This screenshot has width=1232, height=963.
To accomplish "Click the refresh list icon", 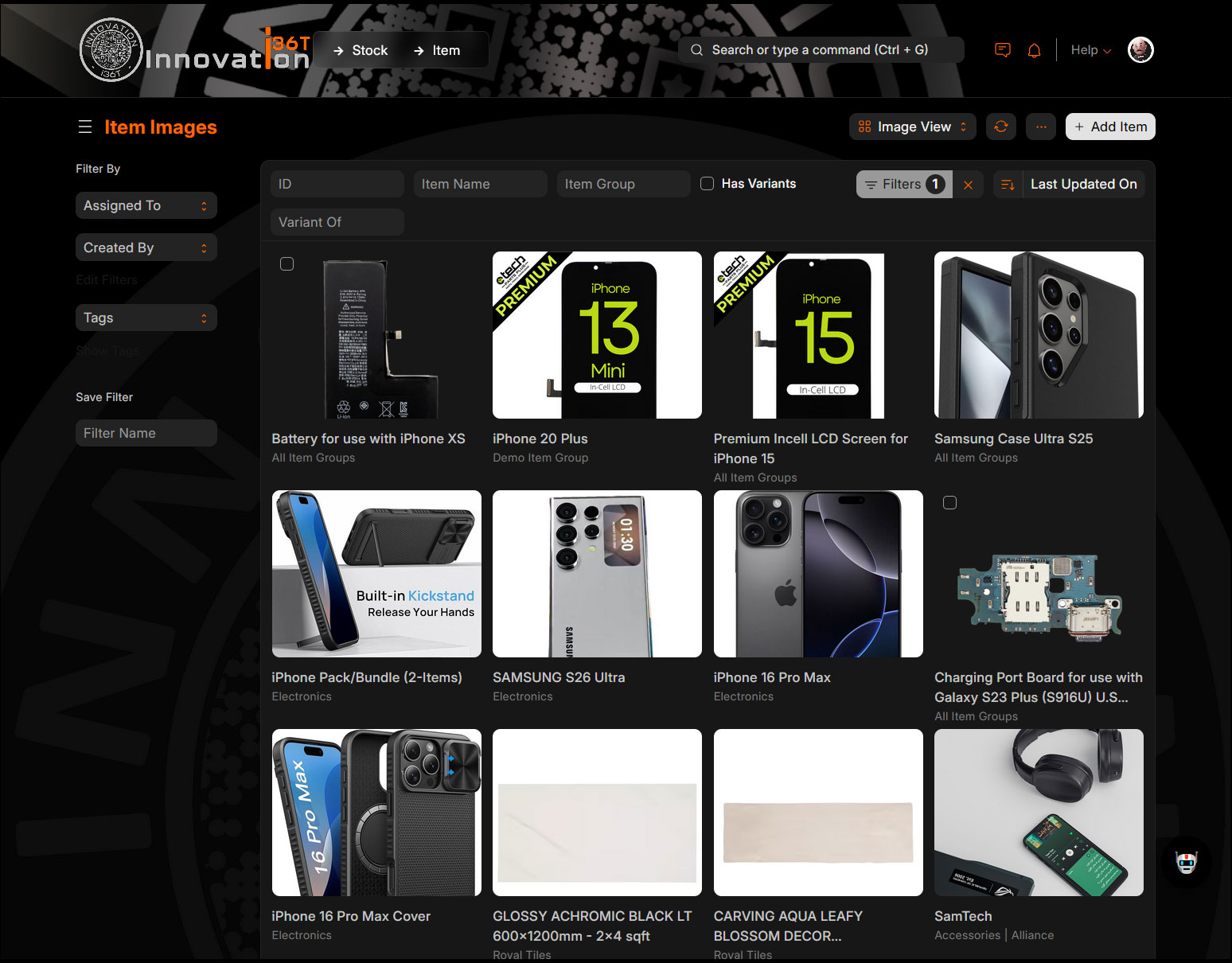I will 1000,127.
